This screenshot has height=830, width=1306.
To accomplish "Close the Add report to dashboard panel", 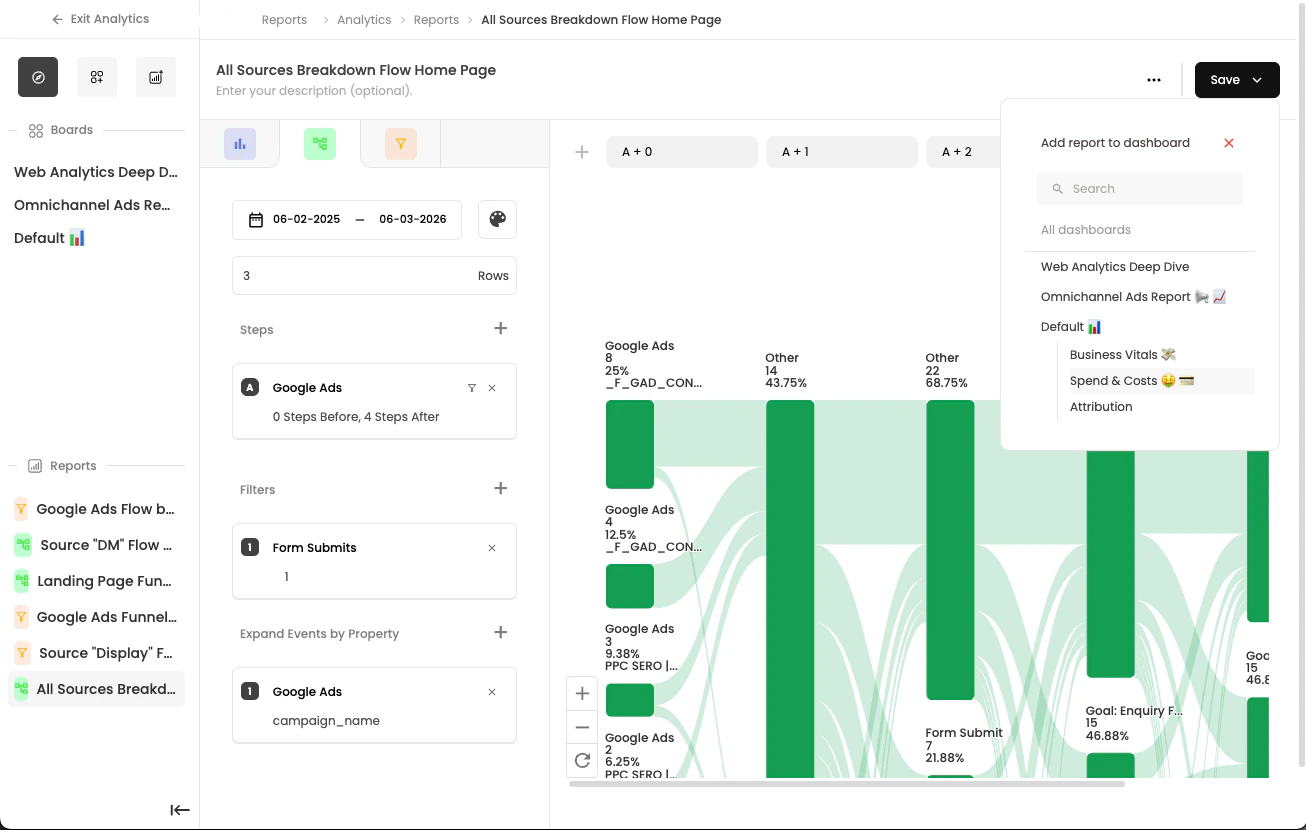I will point(1229,143).
